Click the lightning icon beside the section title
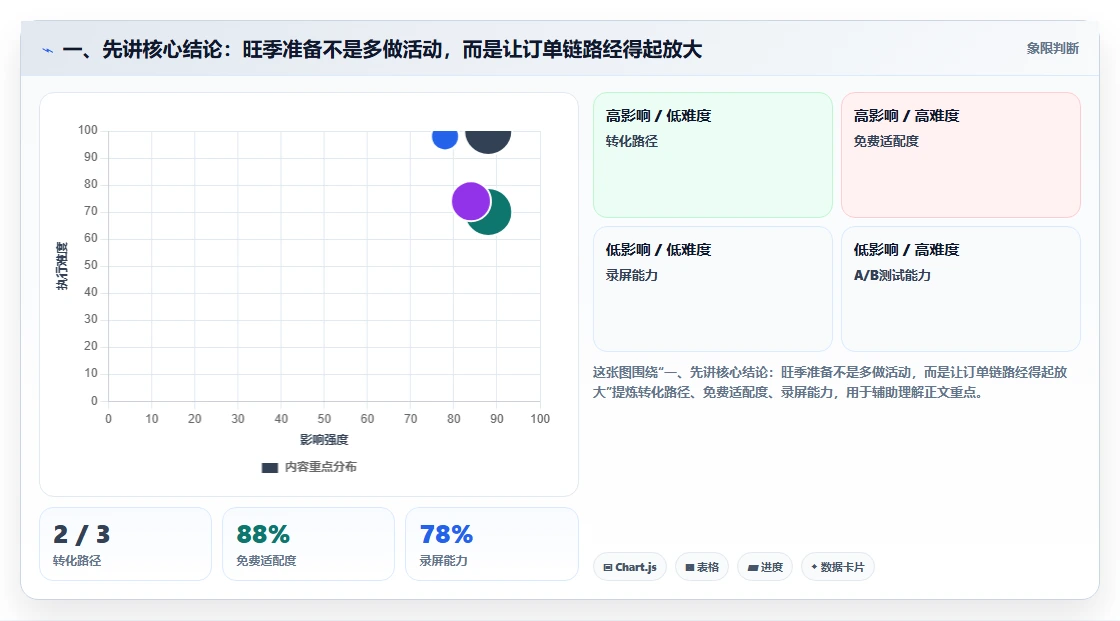 48,50
